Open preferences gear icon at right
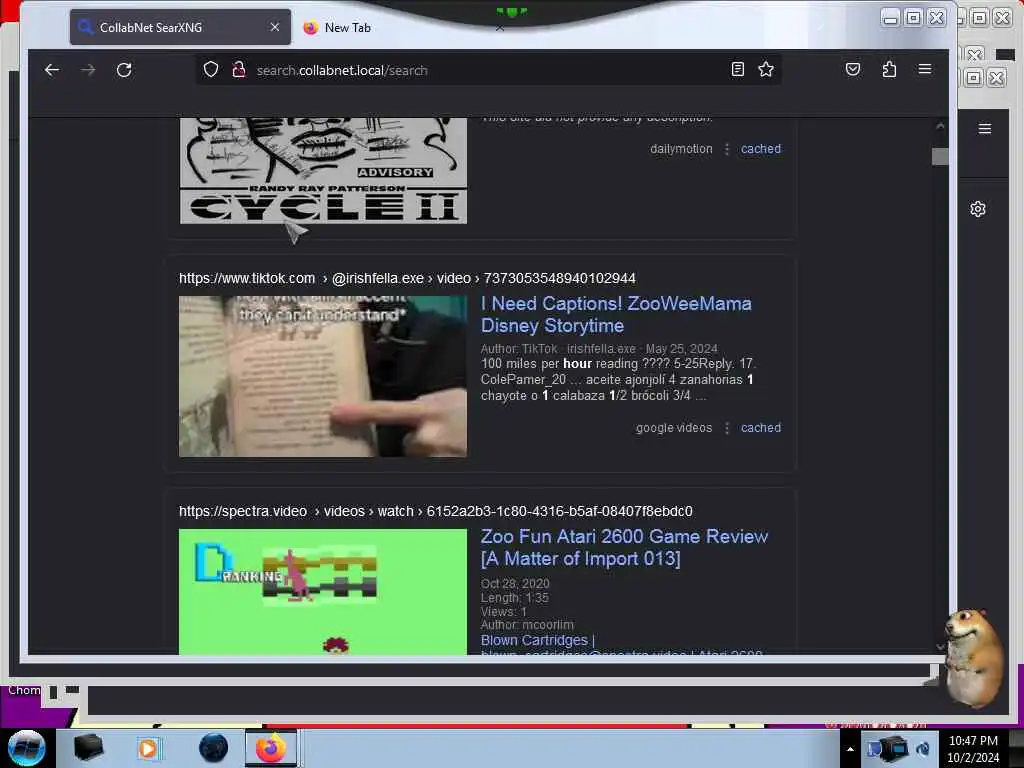Image resolution: width=1024 pixels, height=768 pixels. point(978,209)
